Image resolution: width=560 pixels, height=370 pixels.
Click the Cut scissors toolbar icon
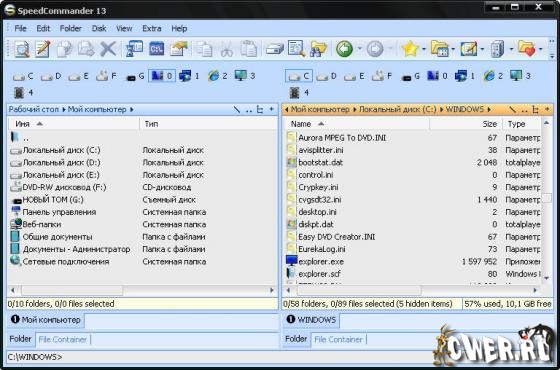[x=226, y=49]
